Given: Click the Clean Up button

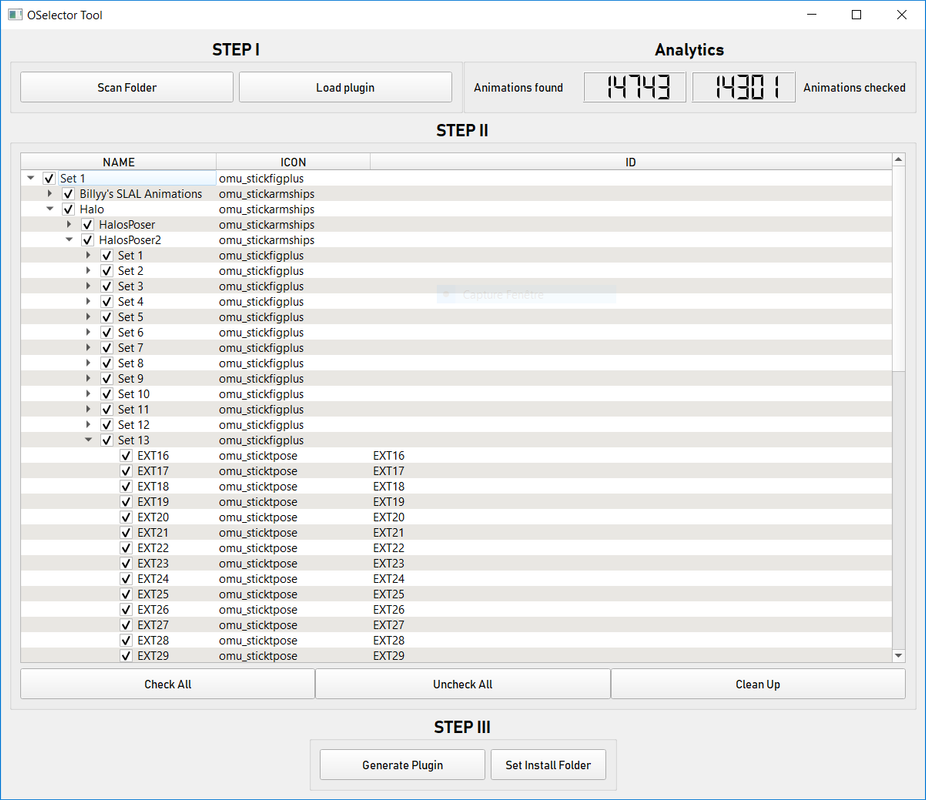Looking at the screenshot, I should click(757, 684).
